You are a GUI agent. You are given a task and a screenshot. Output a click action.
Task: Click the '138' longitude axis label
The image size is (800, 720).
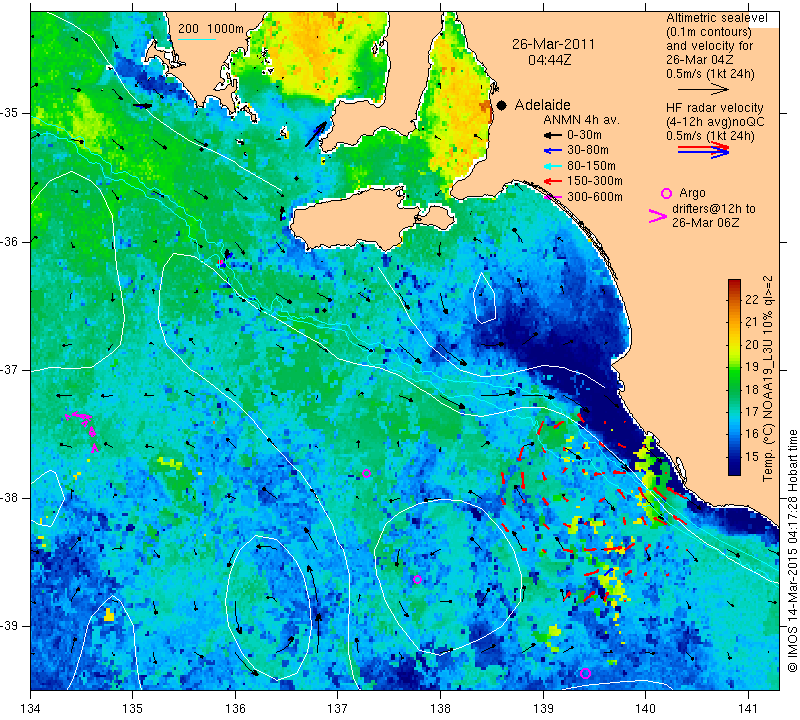(440, 709)
